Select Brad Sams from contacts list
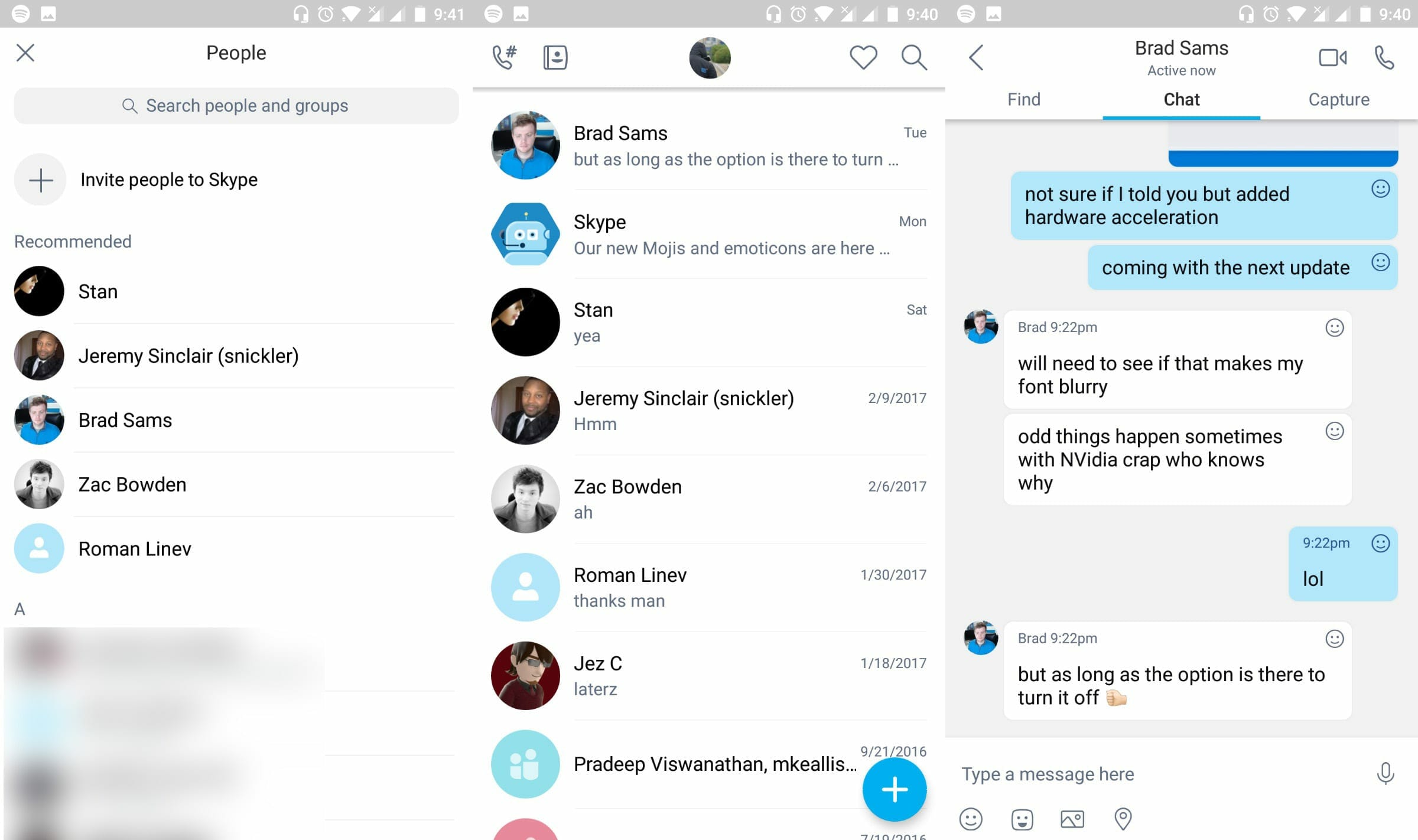 [125, 419]
